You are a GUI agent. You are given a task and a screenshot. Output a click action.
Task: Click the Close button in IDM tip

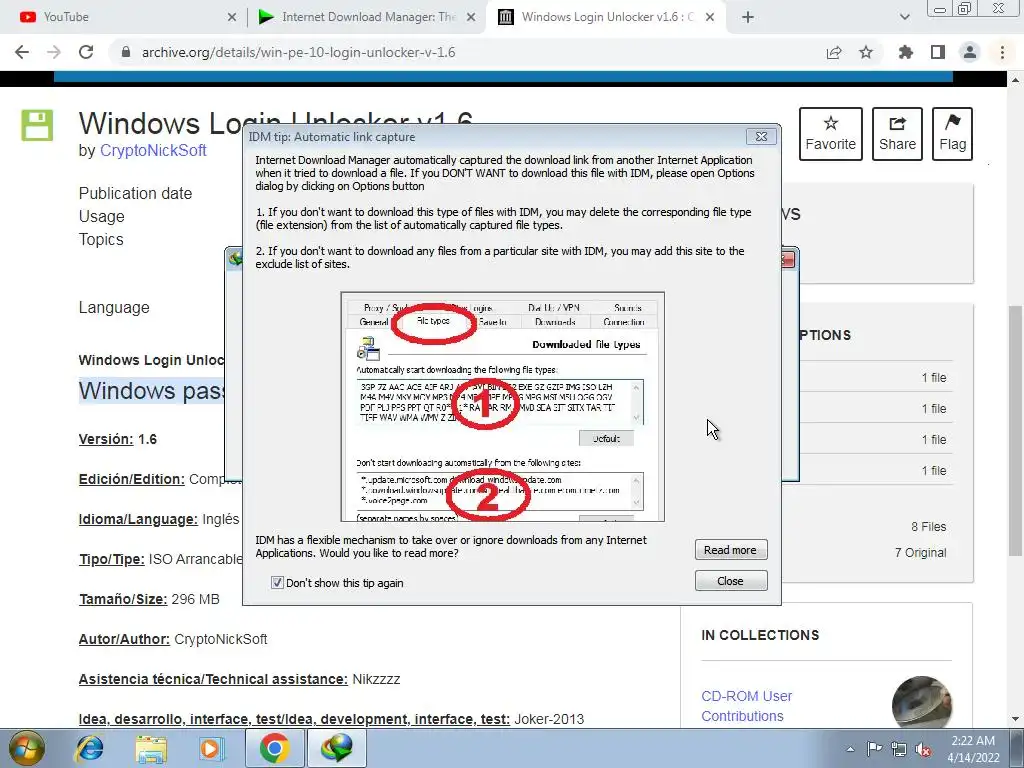click(731, 581)
